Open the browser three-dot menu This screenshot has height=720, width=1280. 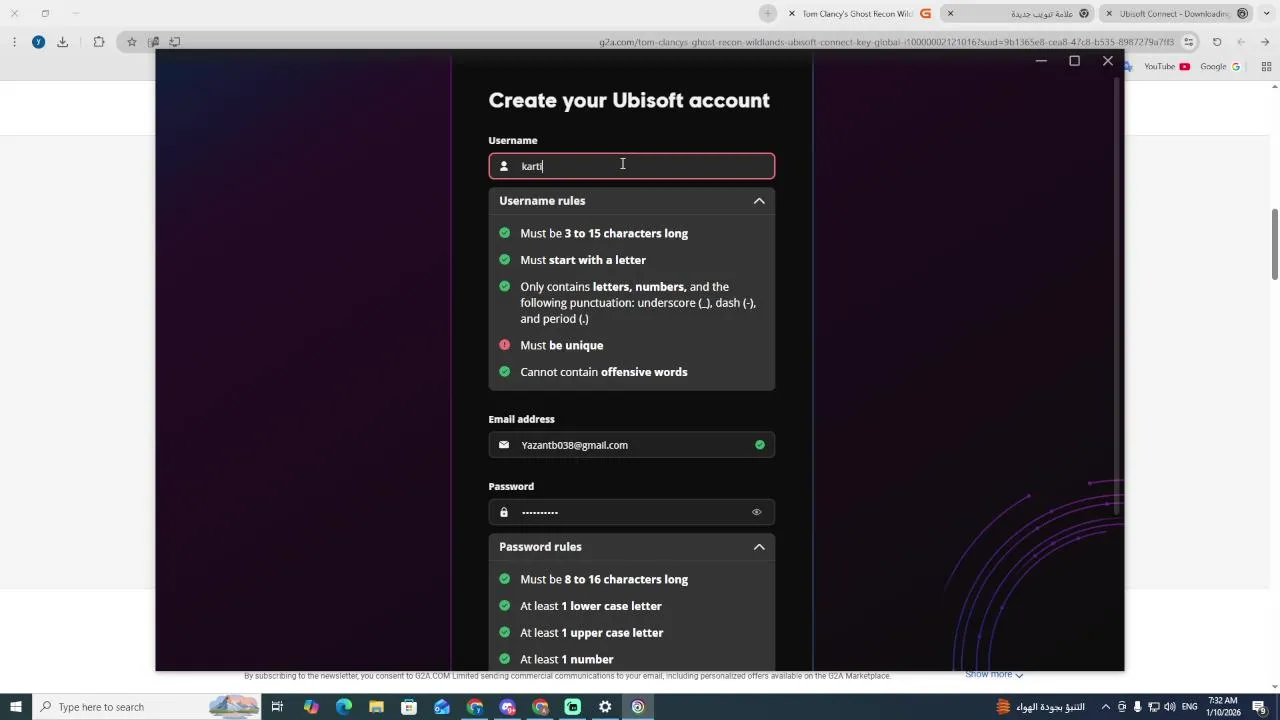[x=14, y=42]
